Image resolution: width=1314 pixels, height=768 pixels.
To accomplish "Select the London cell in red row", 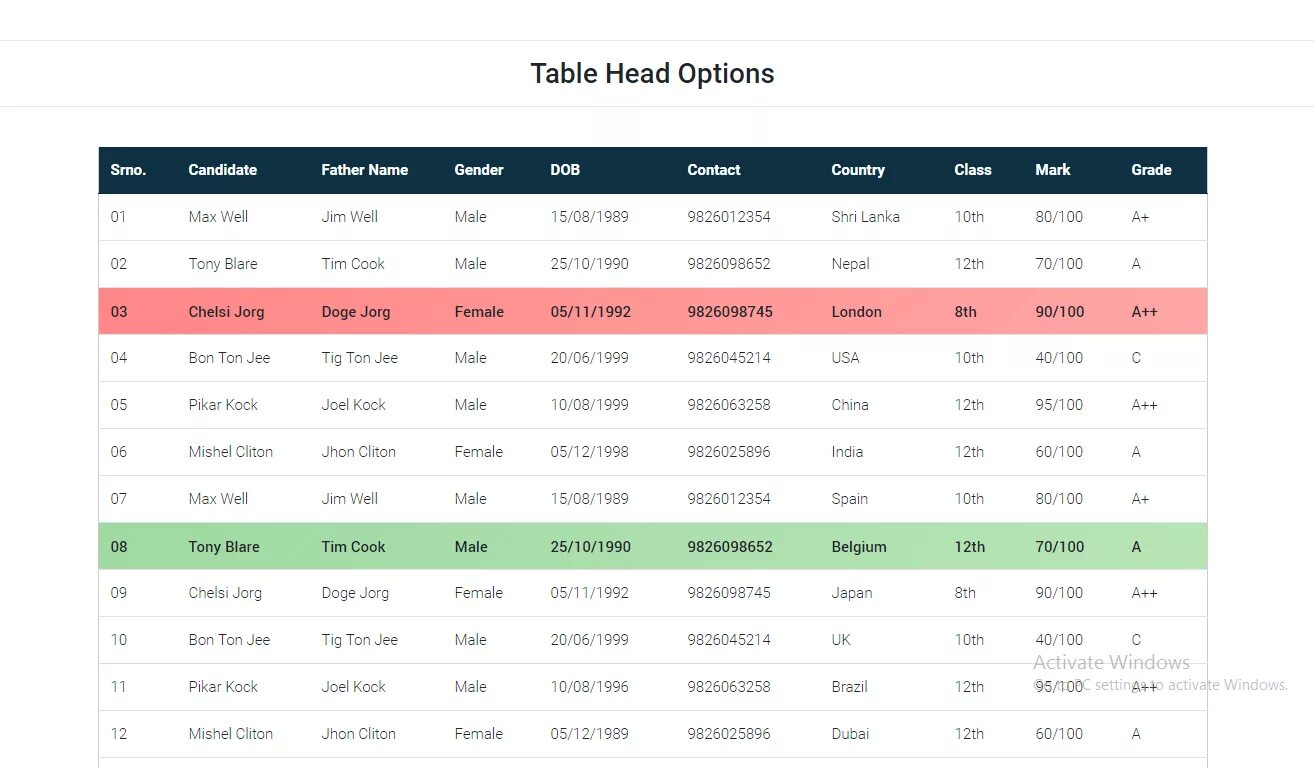I will tap(856, 312).
